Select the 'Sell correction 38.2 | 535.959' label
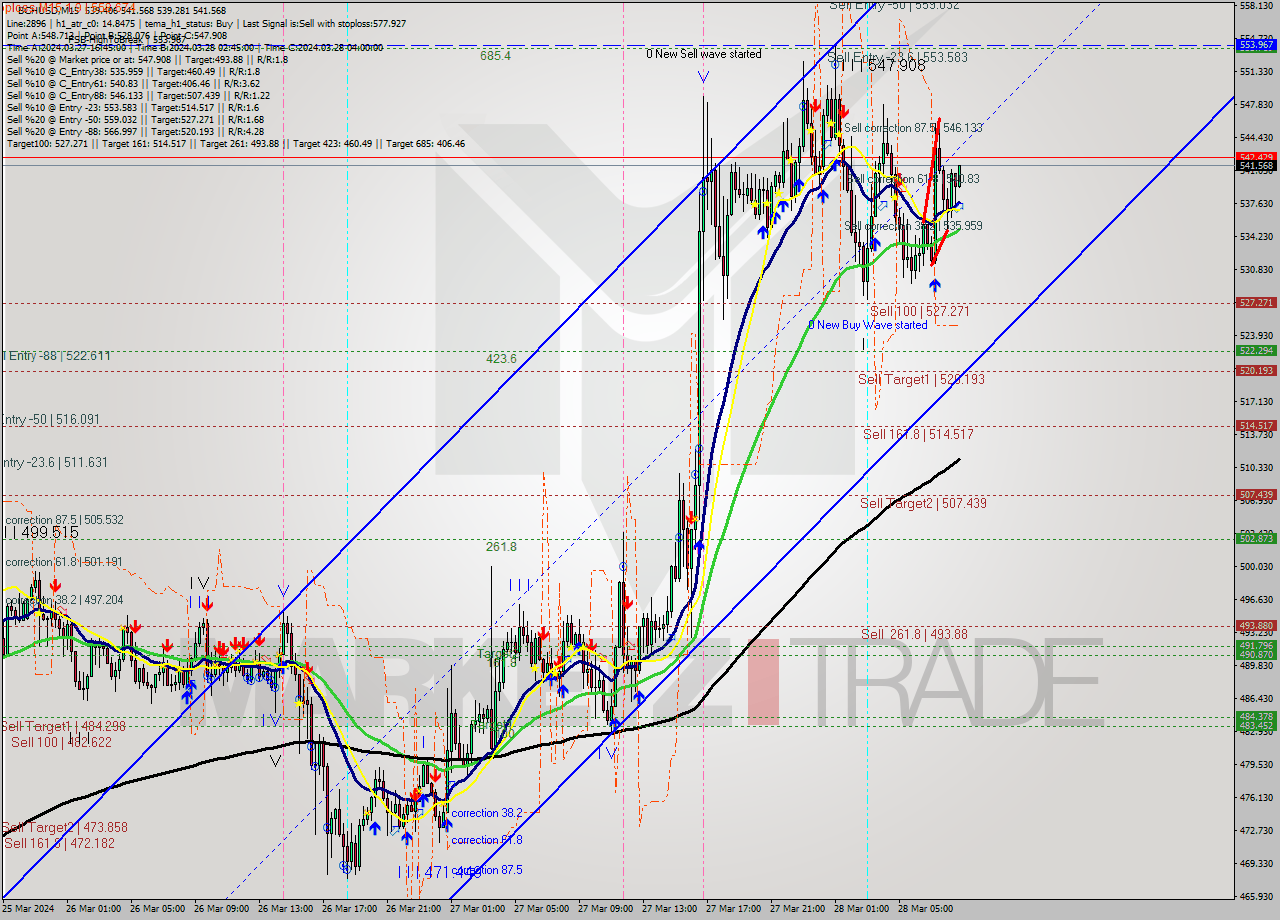 tap(913, 226)
